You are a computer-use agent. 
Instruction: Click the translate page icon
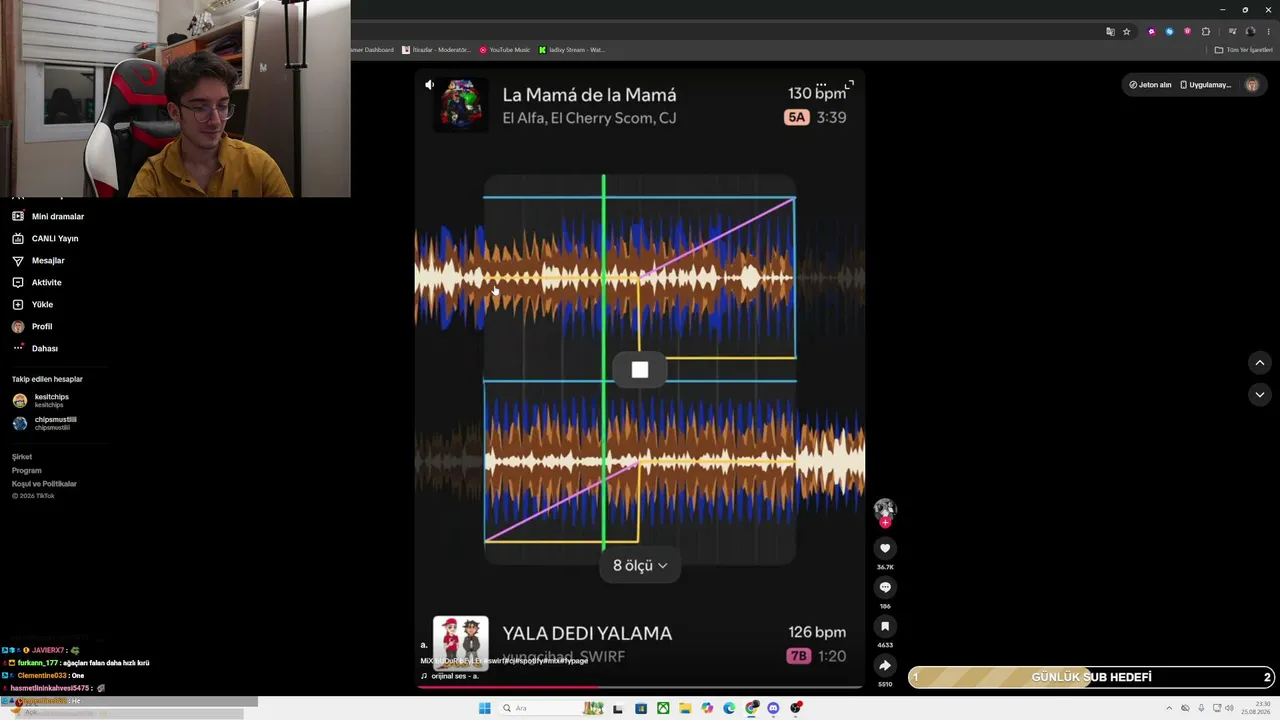pos(1110,31)
